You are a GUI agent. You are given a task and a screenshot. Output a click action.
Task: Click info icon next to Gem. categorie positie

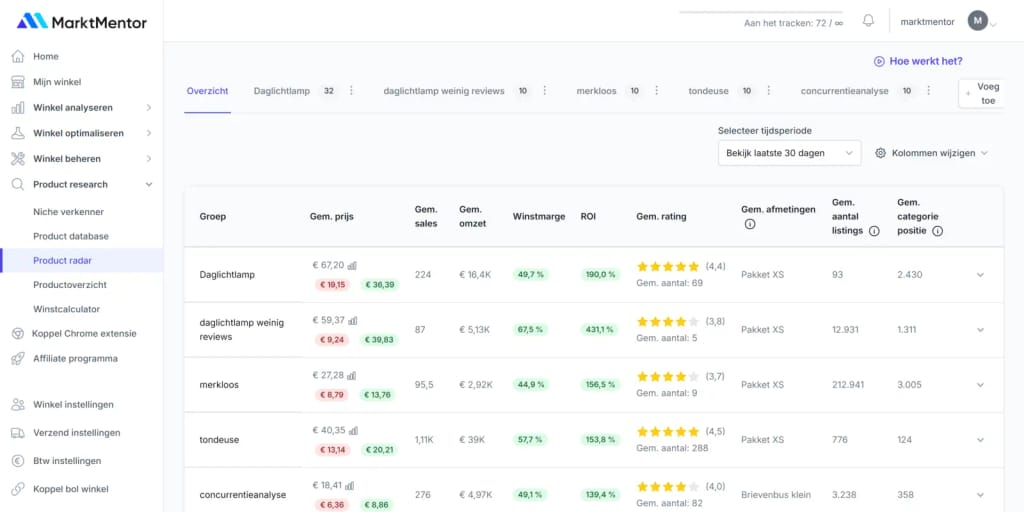coord(937,231)
